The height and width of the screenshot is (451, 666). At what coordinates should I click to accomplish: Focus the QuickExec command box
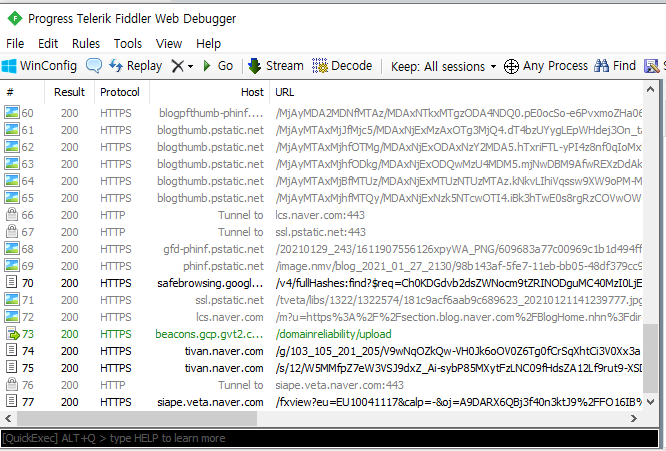(x=330, y=438)
